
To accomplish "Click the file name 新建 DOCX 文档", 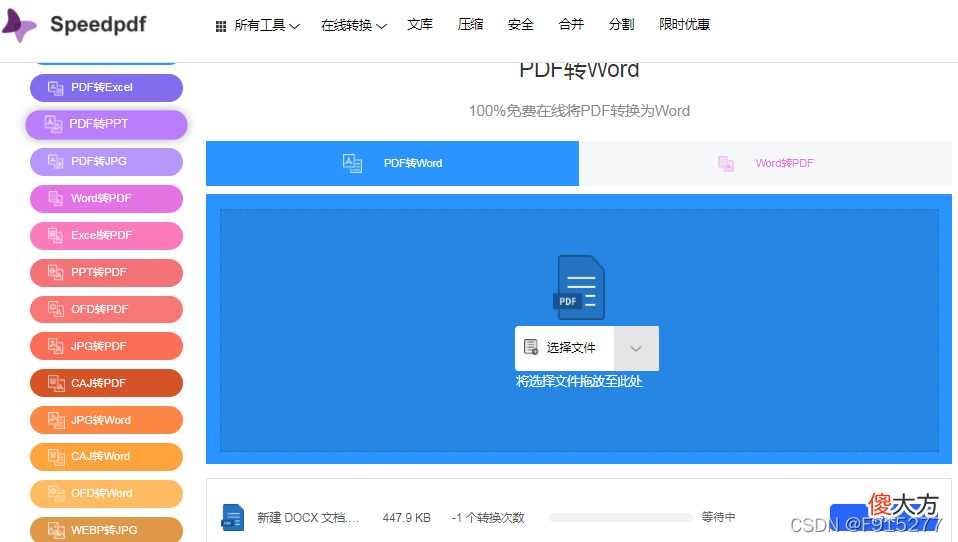I will [x=308, y=518].
